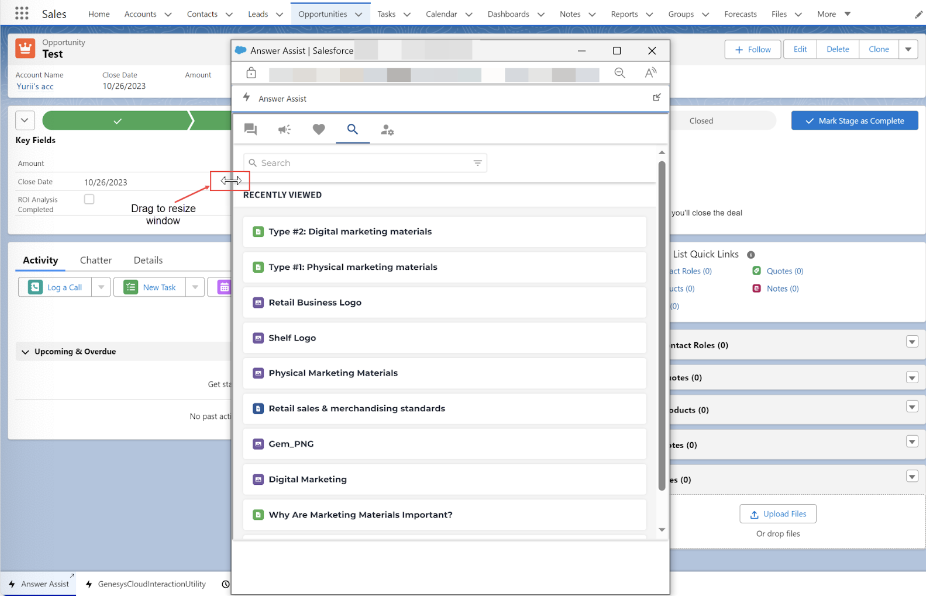The height and width of the screenshot is (596, 926).
Task: Click the site information lock icon
Action: 251,73
